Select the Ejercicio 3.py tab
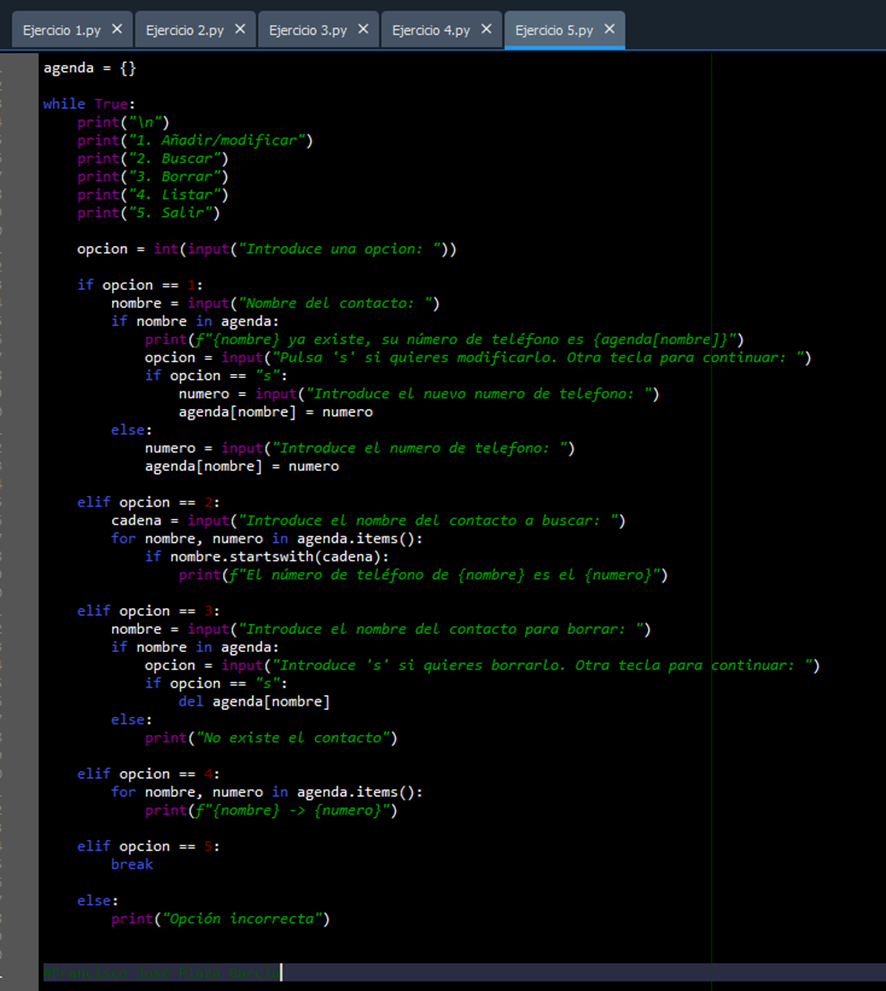 point(308,30)
